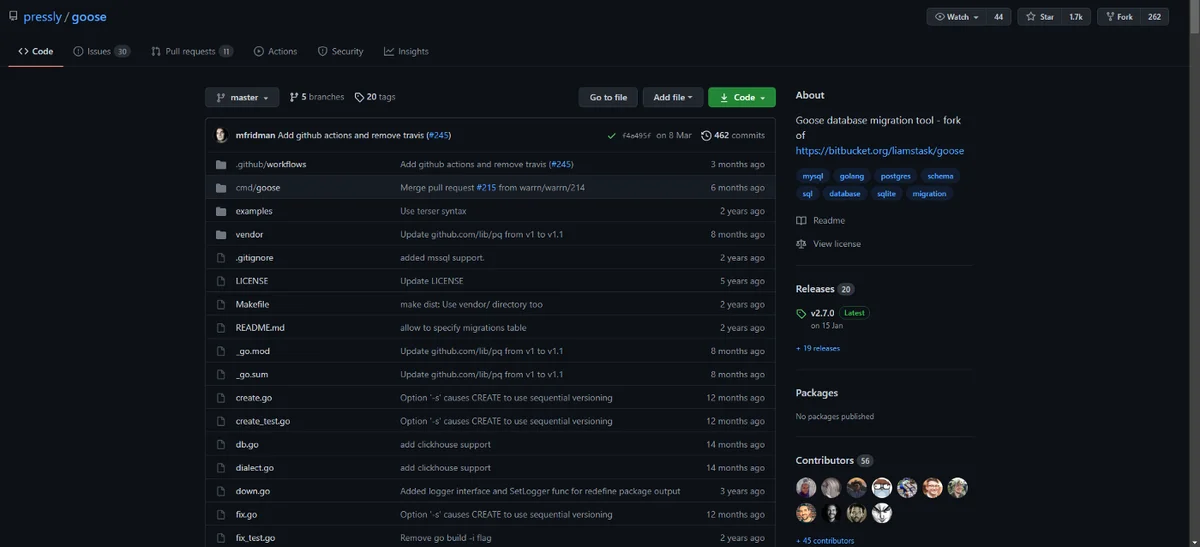Click the repository book icon beside pressly
This screenshot has height=547, width=1200.
13,17
